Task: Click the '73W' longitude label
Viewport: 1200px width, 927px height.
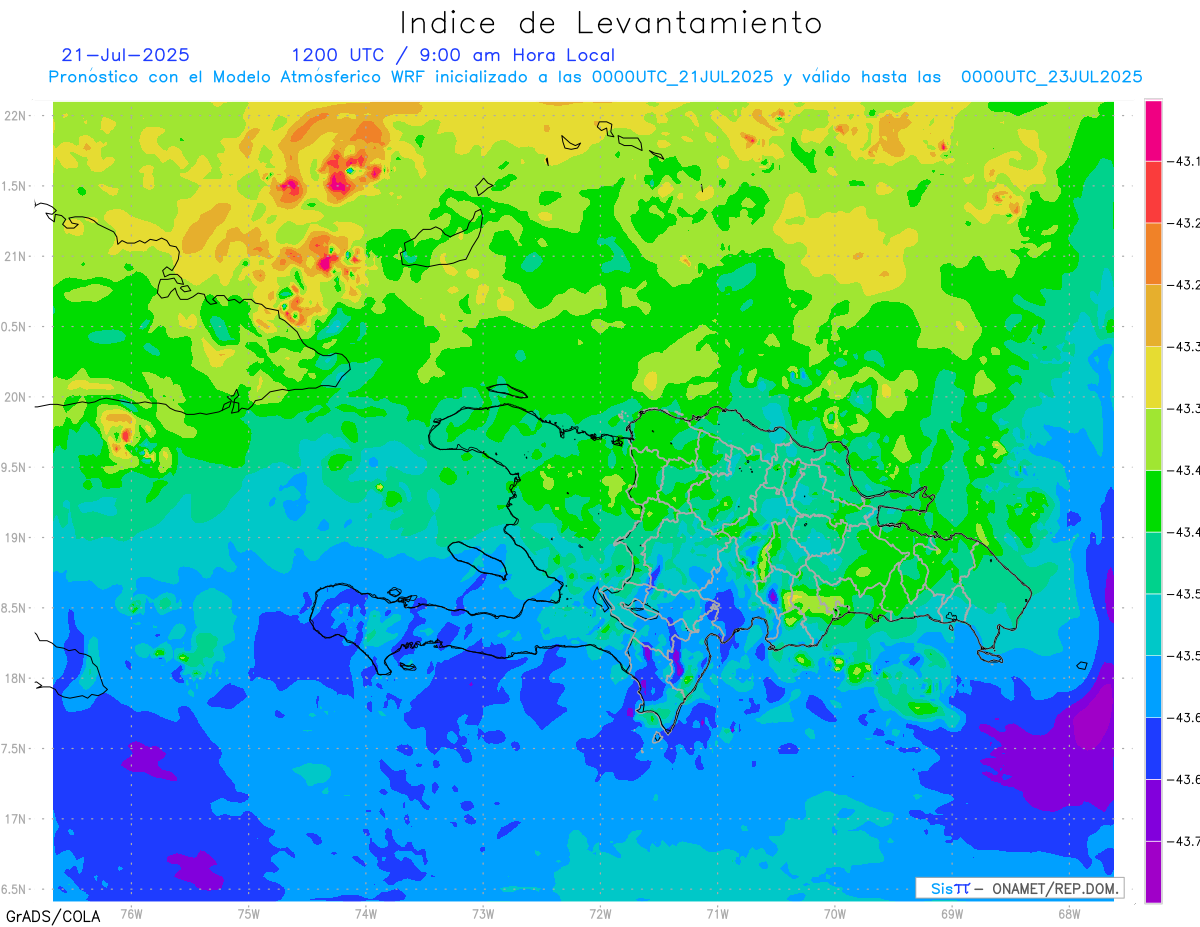Action: point(483,914)
